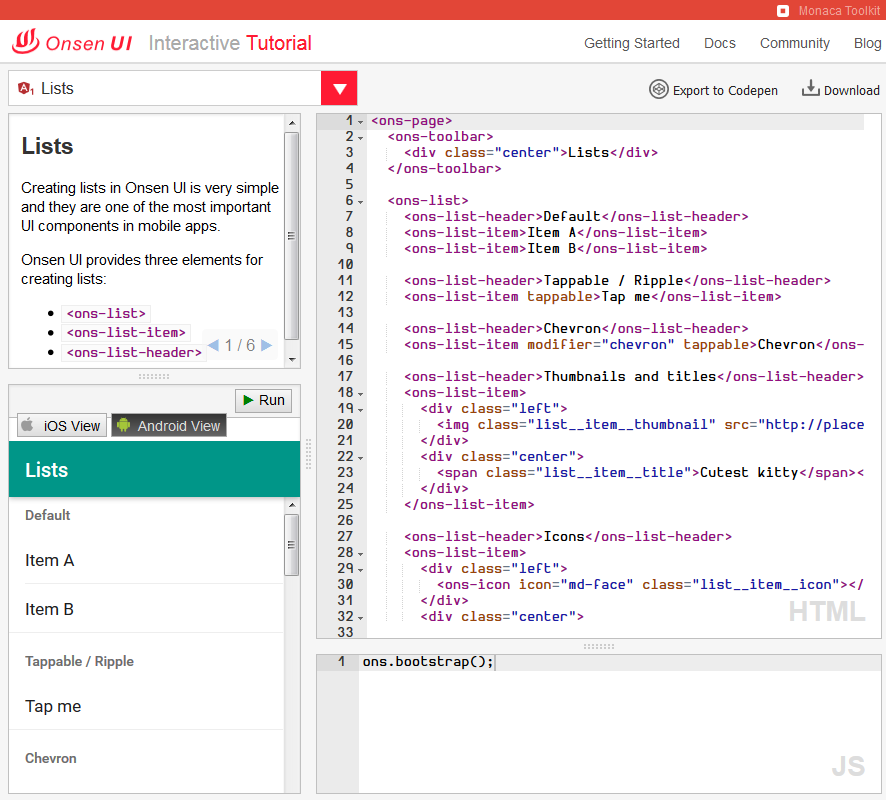Click the tutorial text panel scrollbar
Viewport: 887px width, 800px height.
coord(291,236)
